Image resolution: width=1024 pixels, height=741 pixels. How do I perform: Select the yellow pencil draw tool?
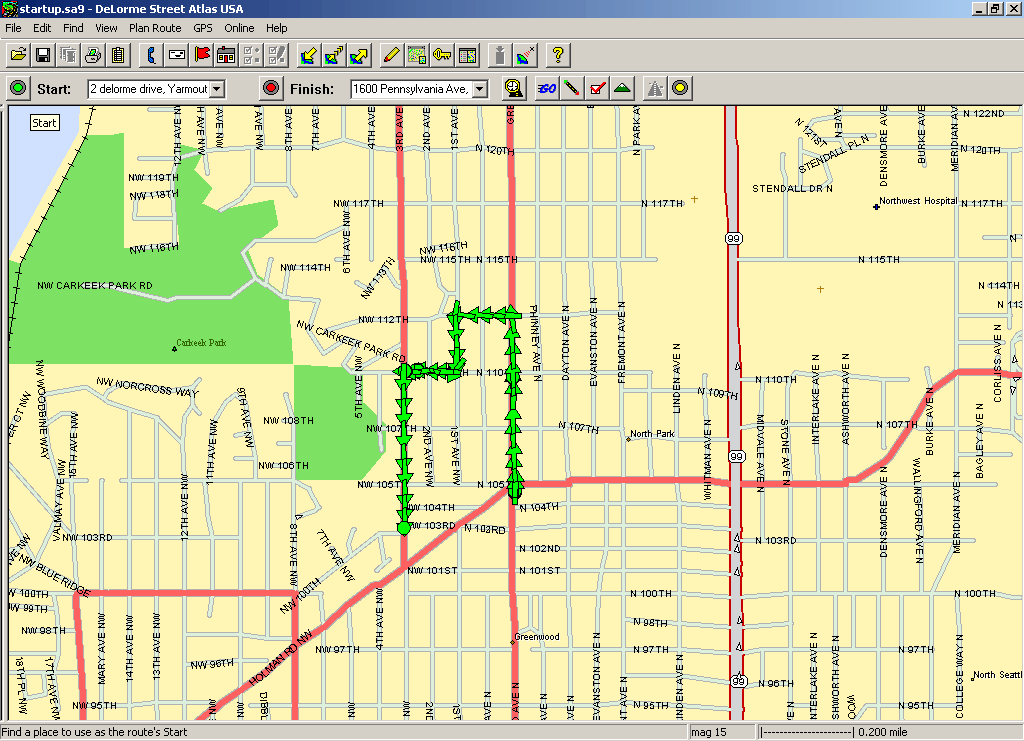click(391, 55)
